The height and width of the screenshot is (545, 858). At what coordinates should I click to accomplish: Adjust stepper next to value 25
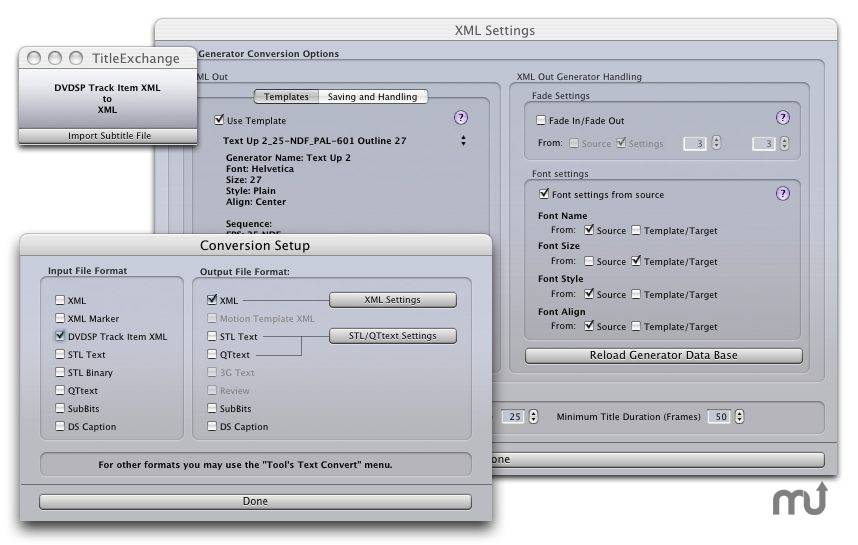pos(533,416)
